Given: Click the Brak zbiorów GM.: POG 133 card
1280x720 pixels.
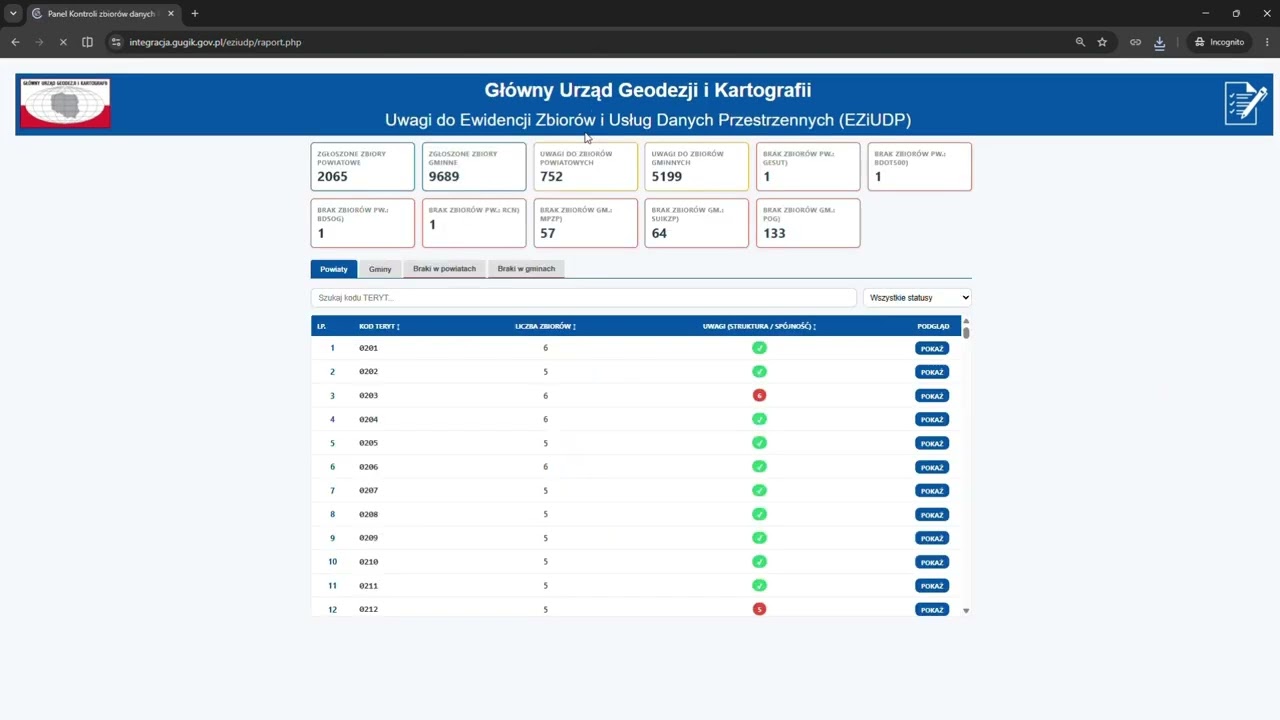Looking at the screenshot, I should coord(808,223).
